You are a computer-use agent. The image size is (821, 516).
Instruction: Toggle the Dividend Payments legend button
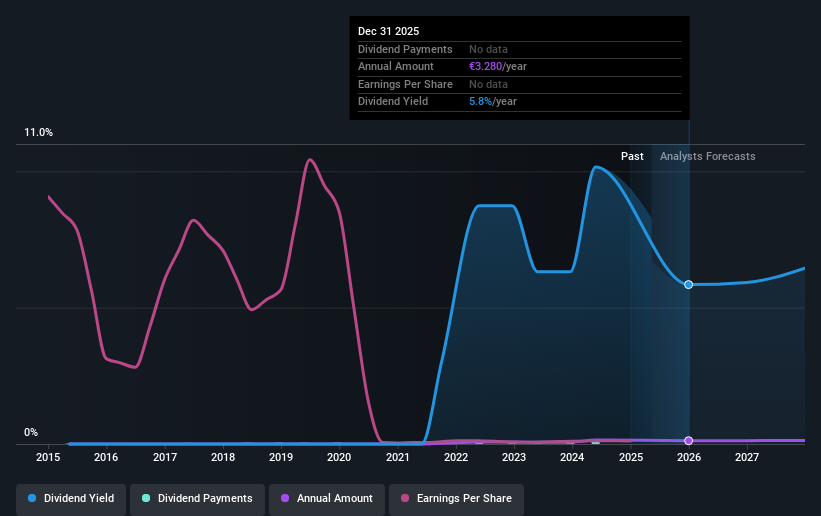click(197, 499)
